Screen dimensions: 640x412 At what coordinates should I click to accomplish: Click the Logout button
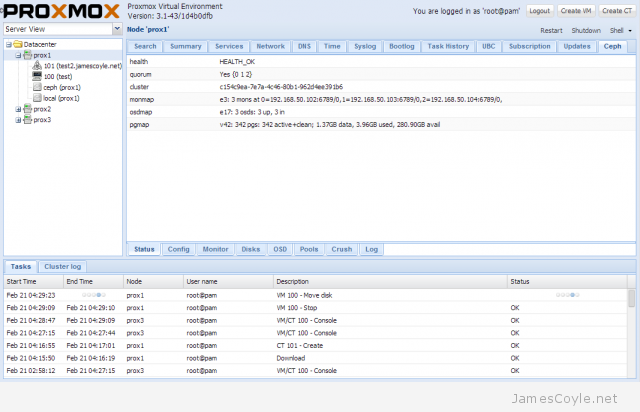coord(539,11)
